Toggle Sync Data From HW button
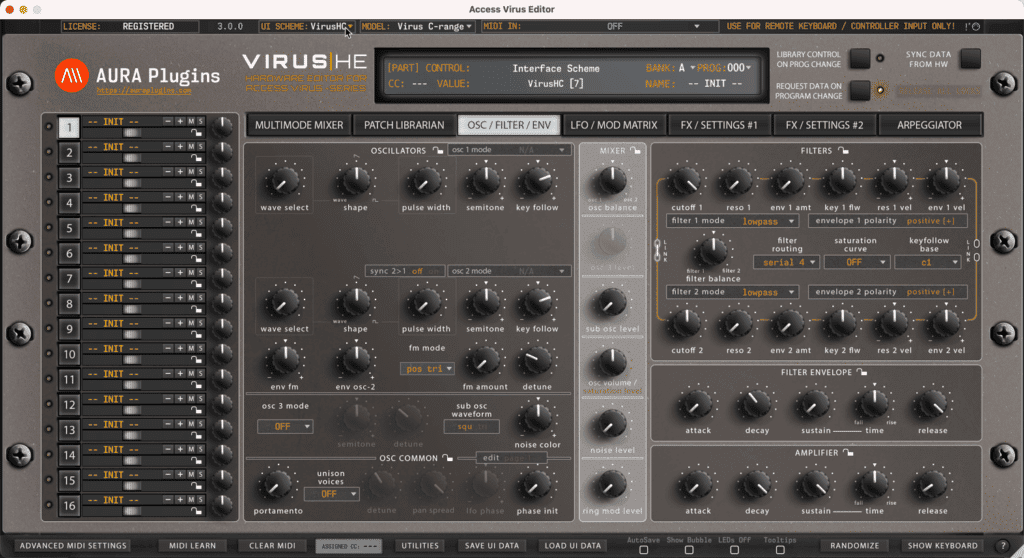Image resolution: width=1024 pixels, height=558 pixels. [970, 59]
